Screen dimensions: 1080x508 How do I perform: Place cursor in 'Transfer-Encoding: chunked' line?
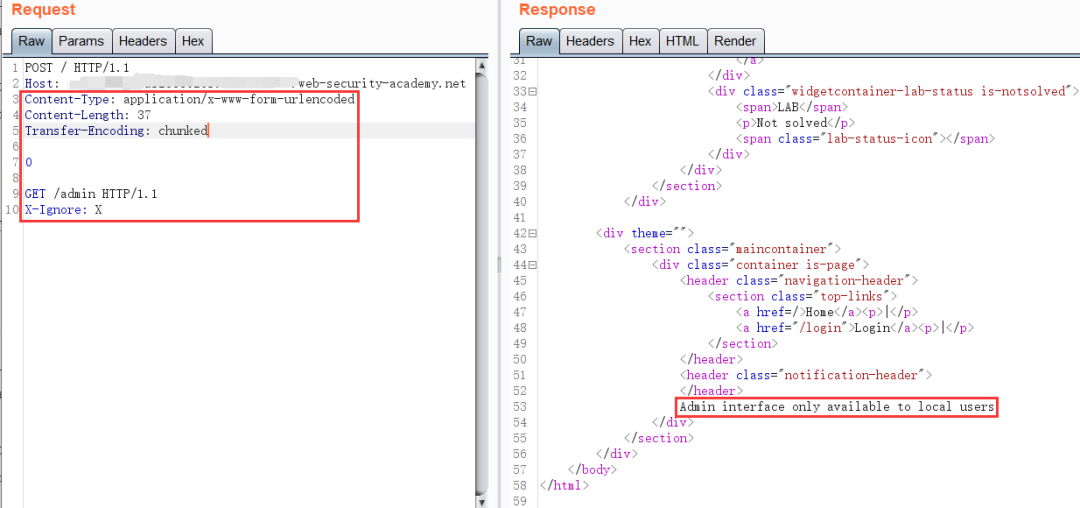coord(116,131)
